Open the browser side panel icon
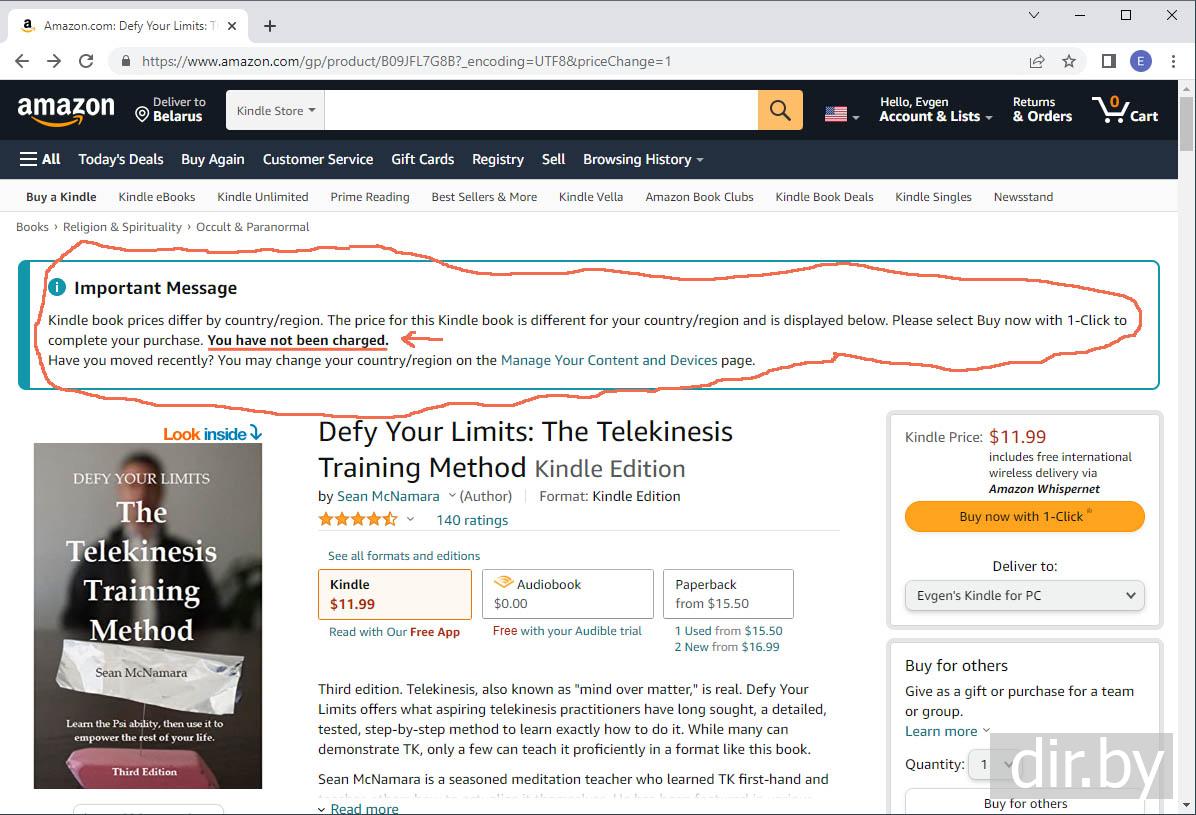1196x815 pixels. [1108, 61]
